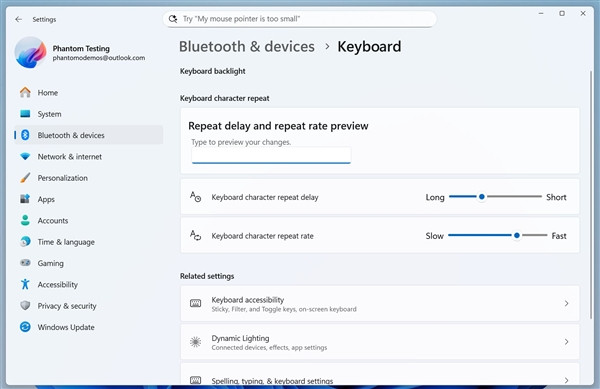Click the Windows Update sync icon
The width and height of the screenshot is (600, 389).
(25, 327)
